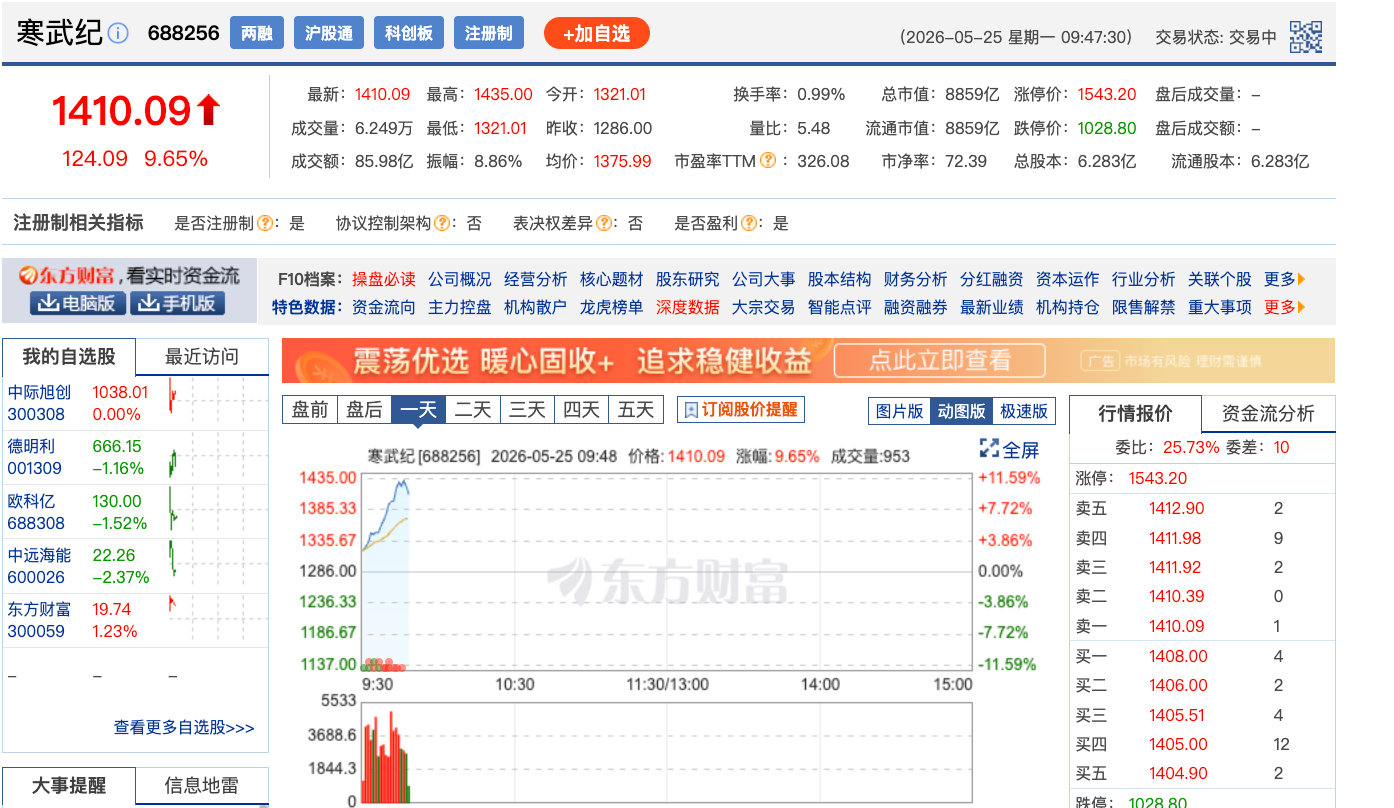Download the 手机版 app

pos(177,303)
